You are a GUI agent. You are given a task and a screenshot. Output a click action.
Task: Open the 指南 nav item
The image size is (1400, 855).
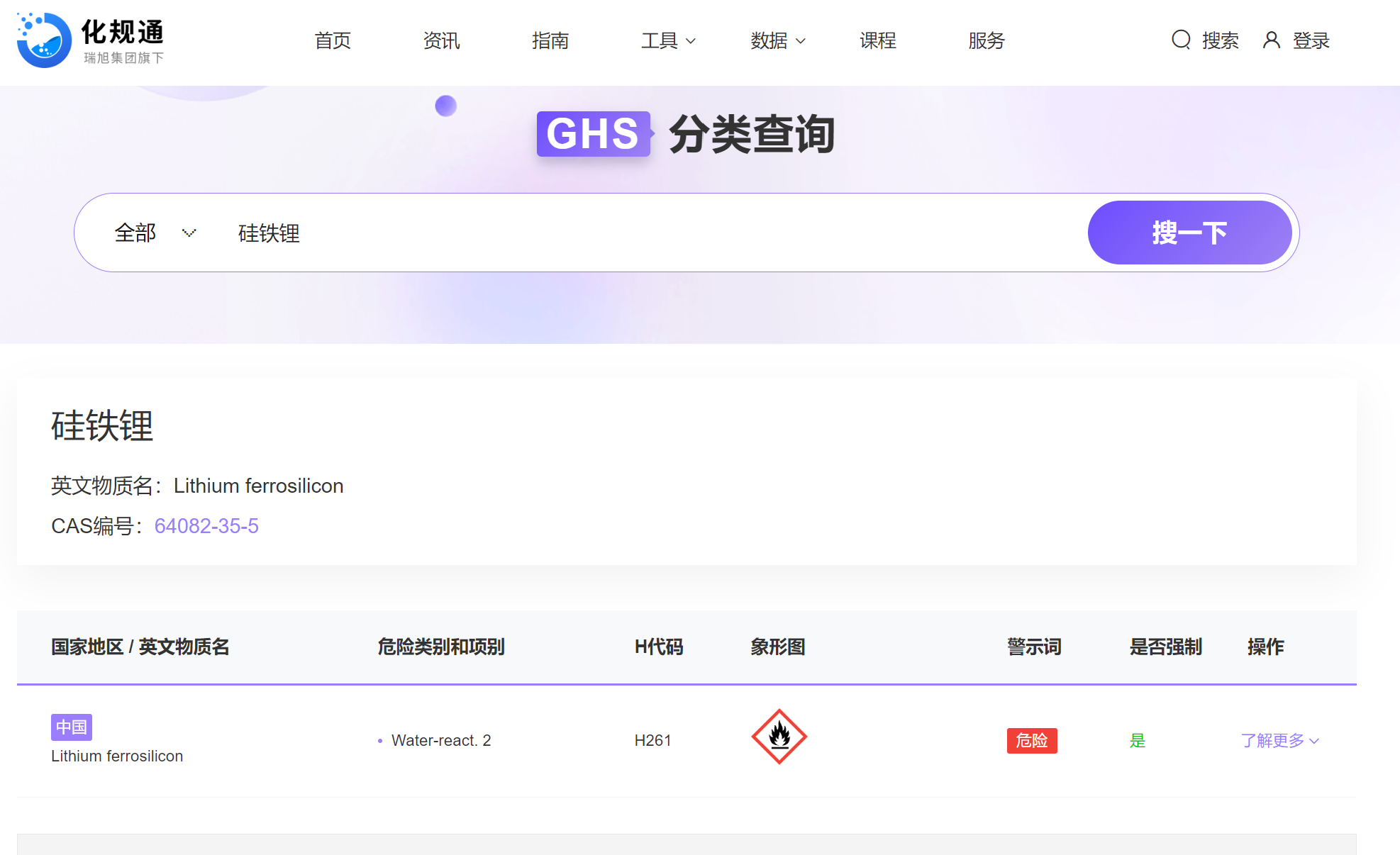tap(550, 40)
